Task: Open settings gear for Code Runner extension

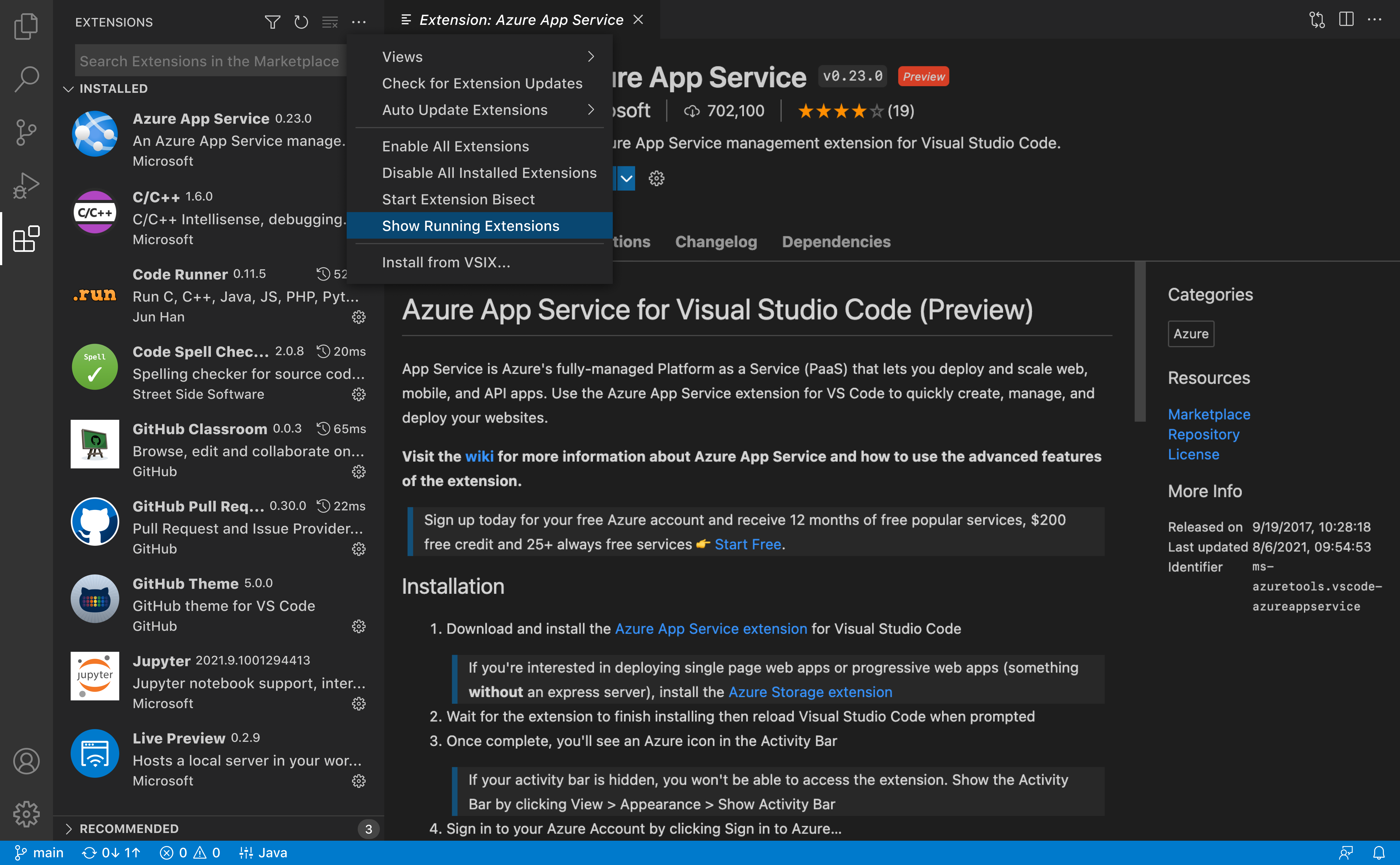Action: (x=359, y=317)
